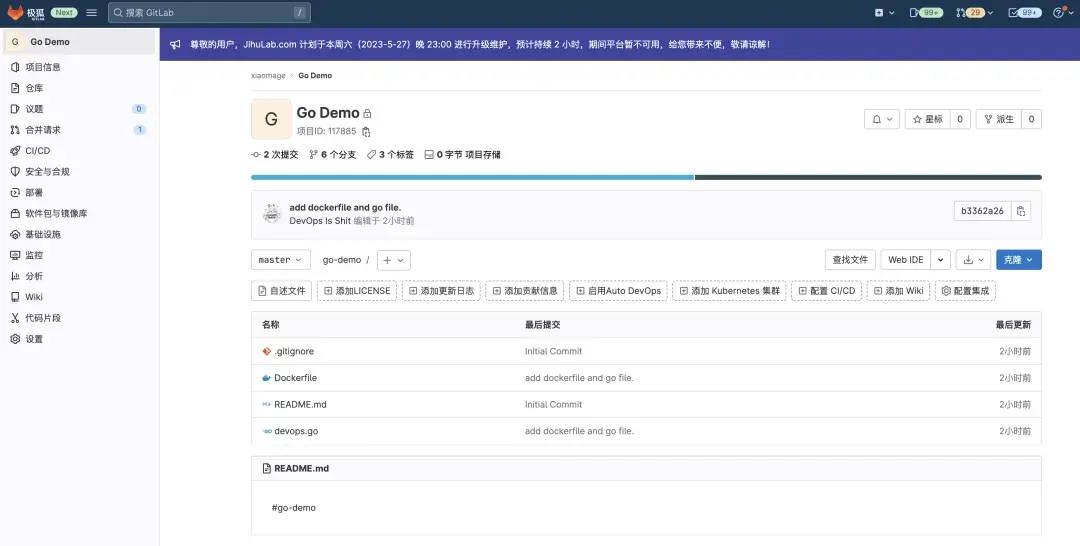Open the 克隆 clone dropdown

pos(1019,260)
